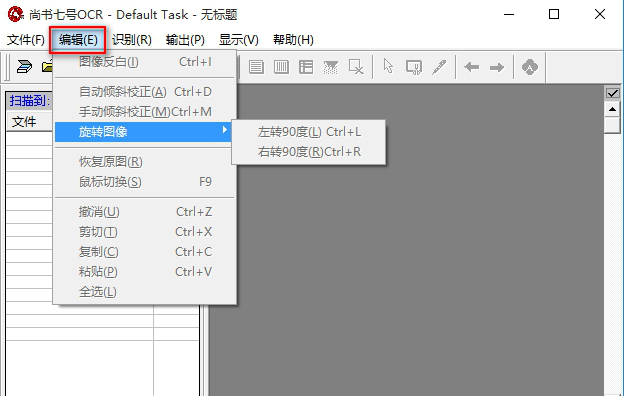The height and width of the screenshot is (411, 624).
Task: Open the 文件(F) menu
Action: point(26,40)
